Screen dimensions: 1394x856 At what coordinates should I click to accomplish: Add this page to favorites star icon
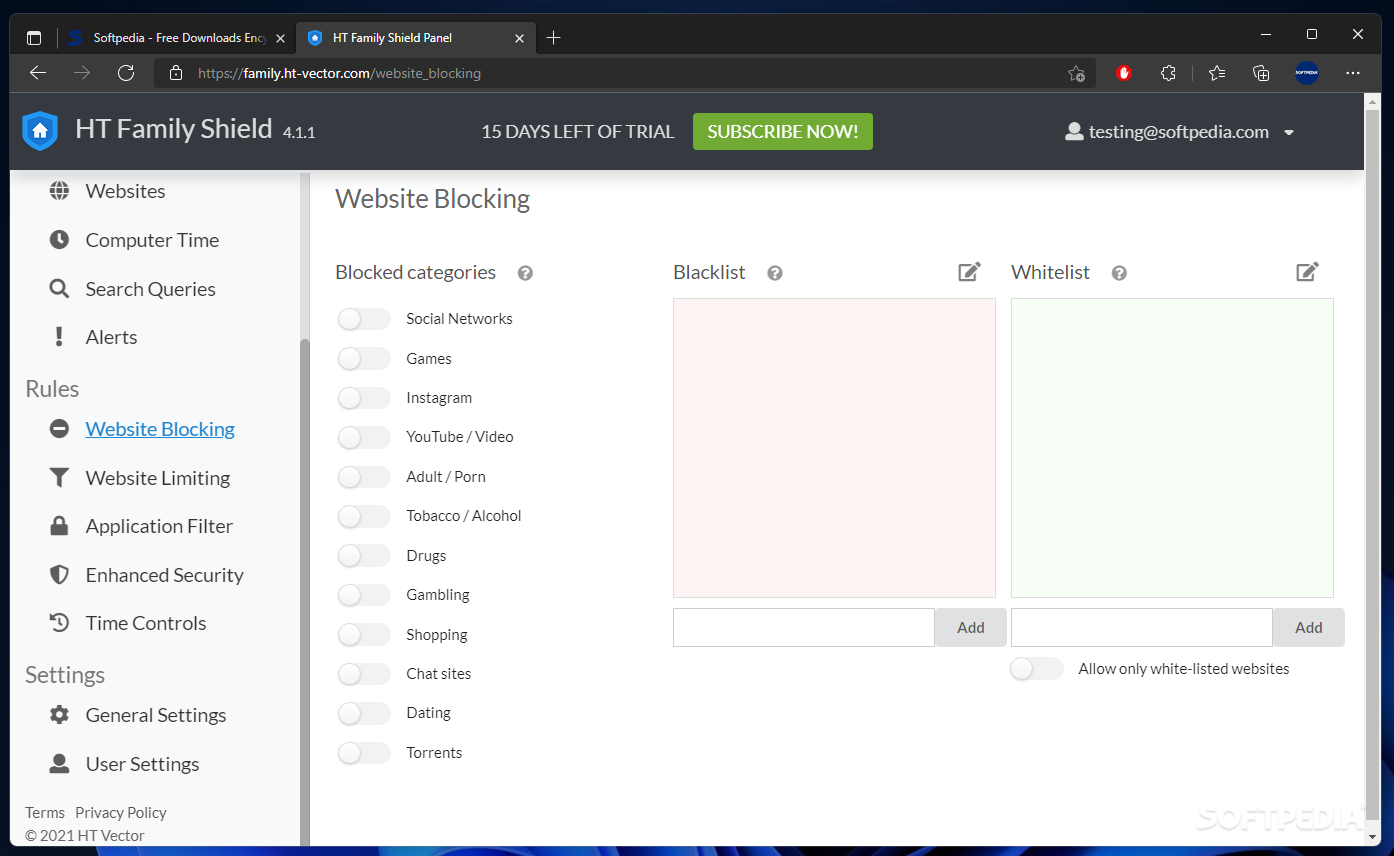pos(1076,73)
